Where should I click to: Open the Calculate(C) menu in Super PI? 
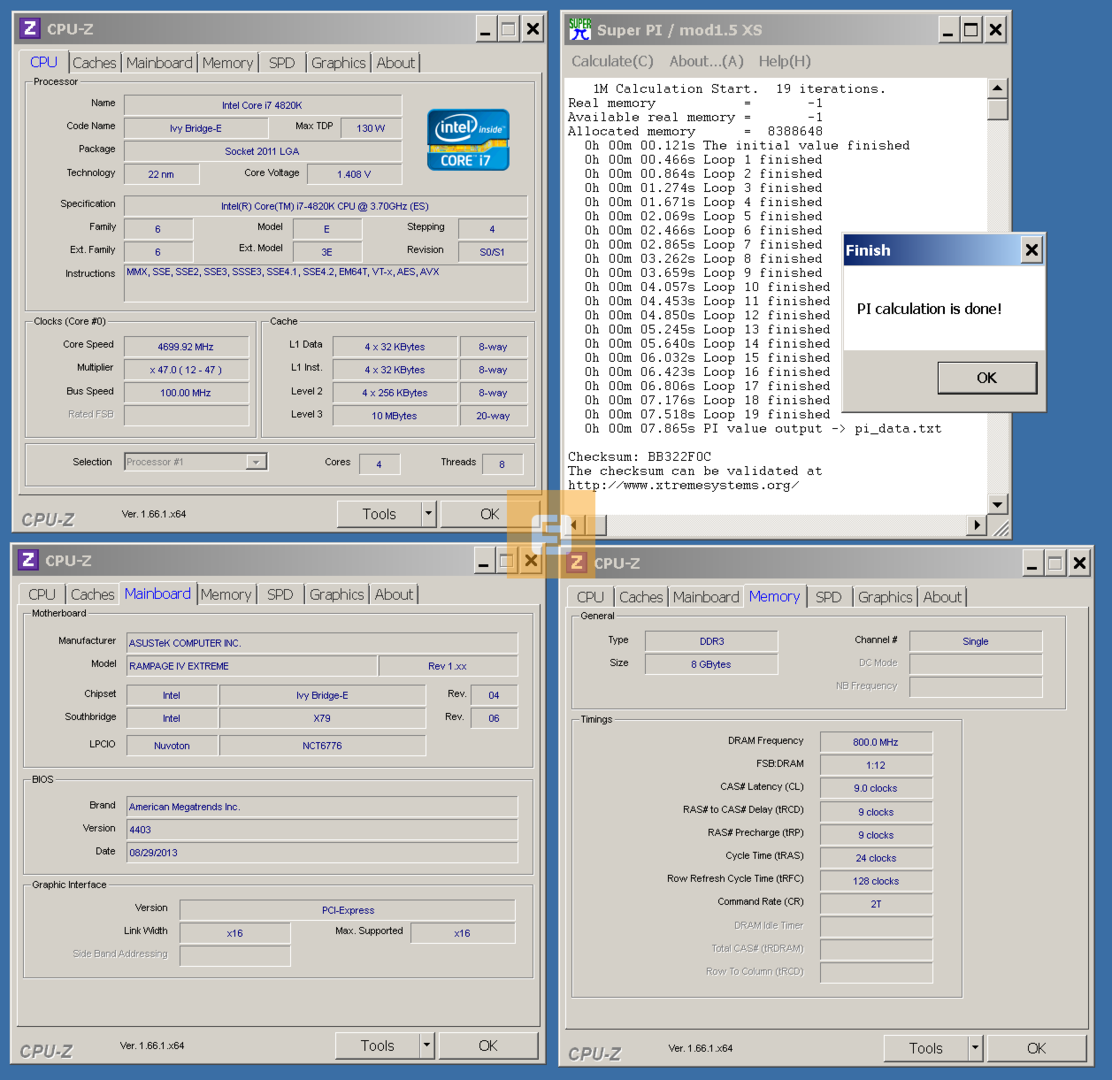pos(612,61)
